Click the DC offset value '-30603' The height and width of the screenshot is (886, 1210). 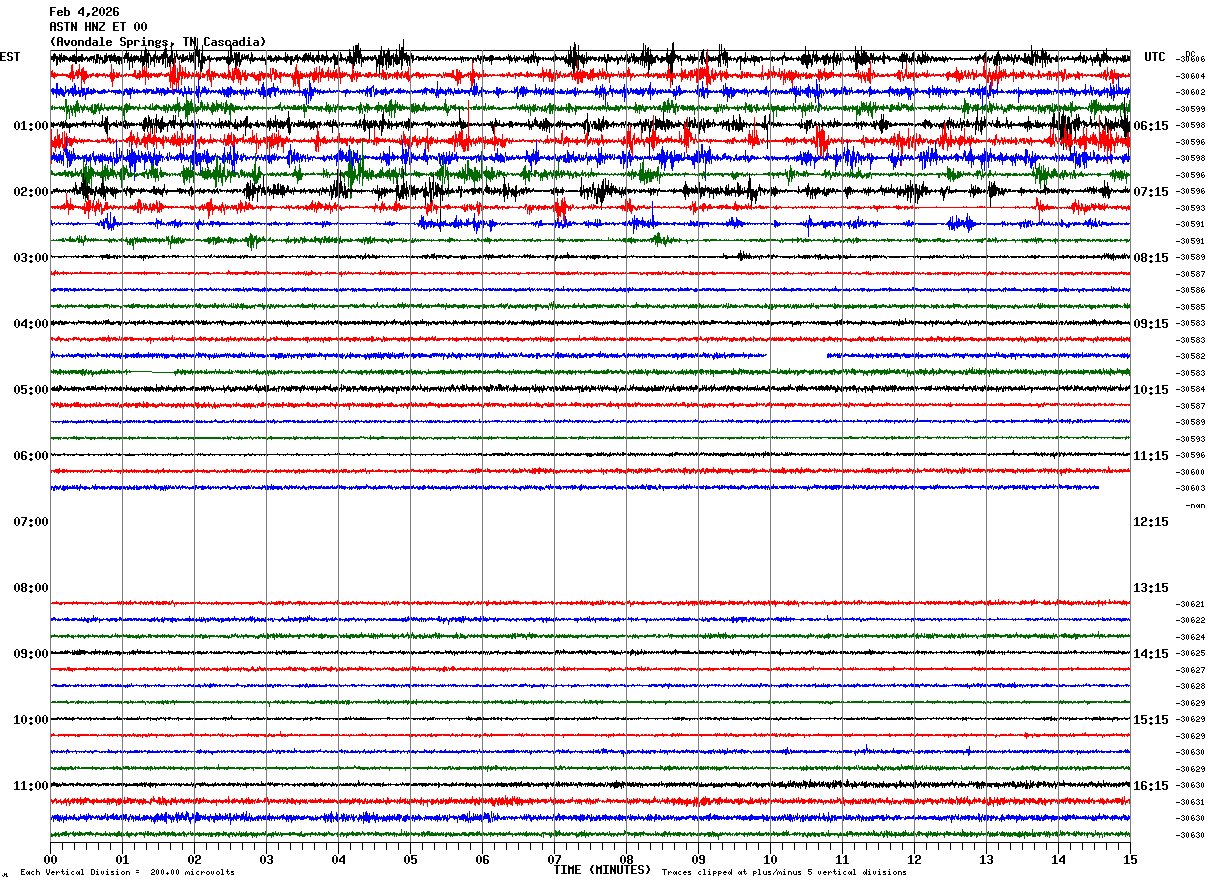pyautogui.click(x=1191, y=488)
